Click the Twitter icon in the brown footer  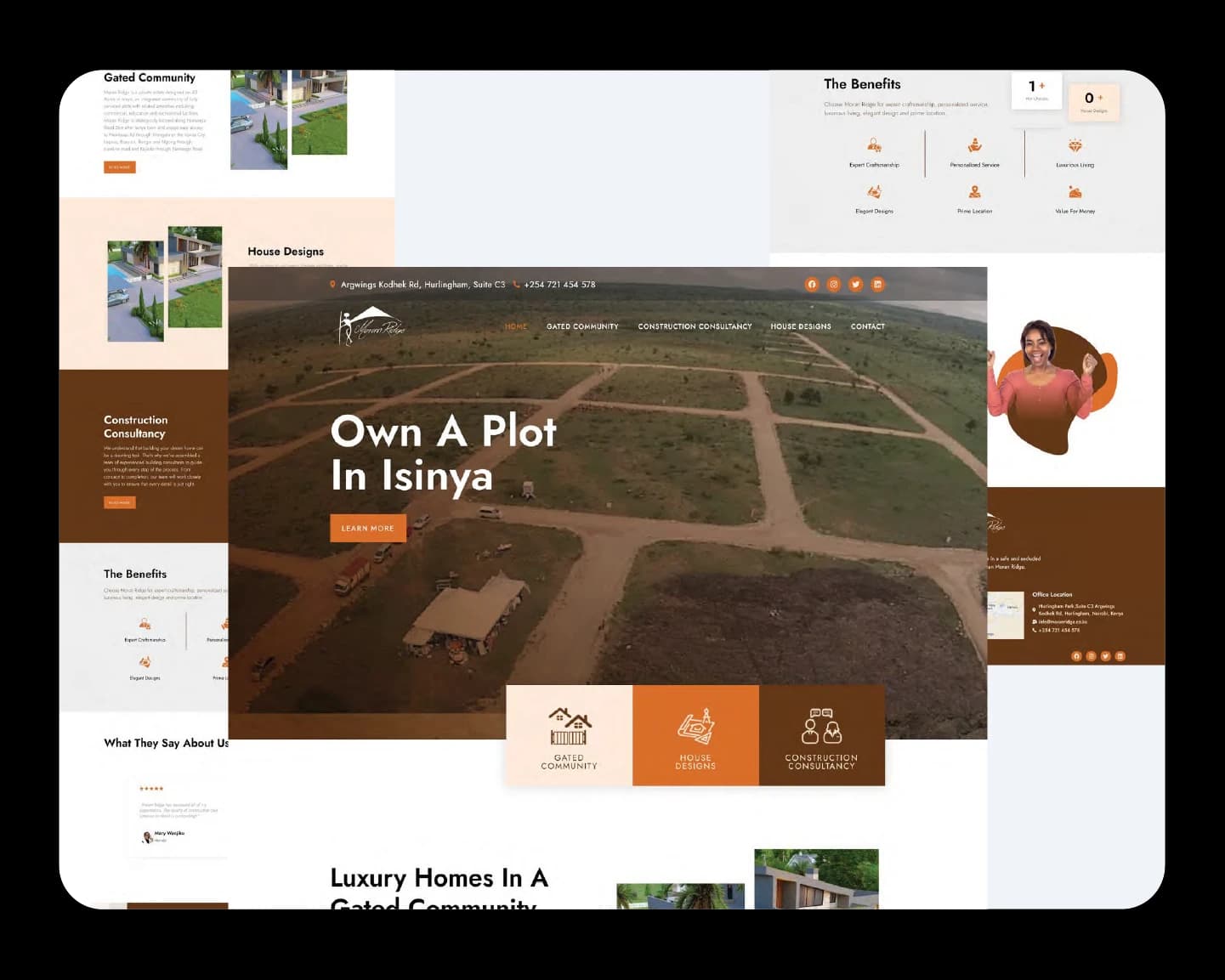pyautogui.click(x=1105, y=656)
